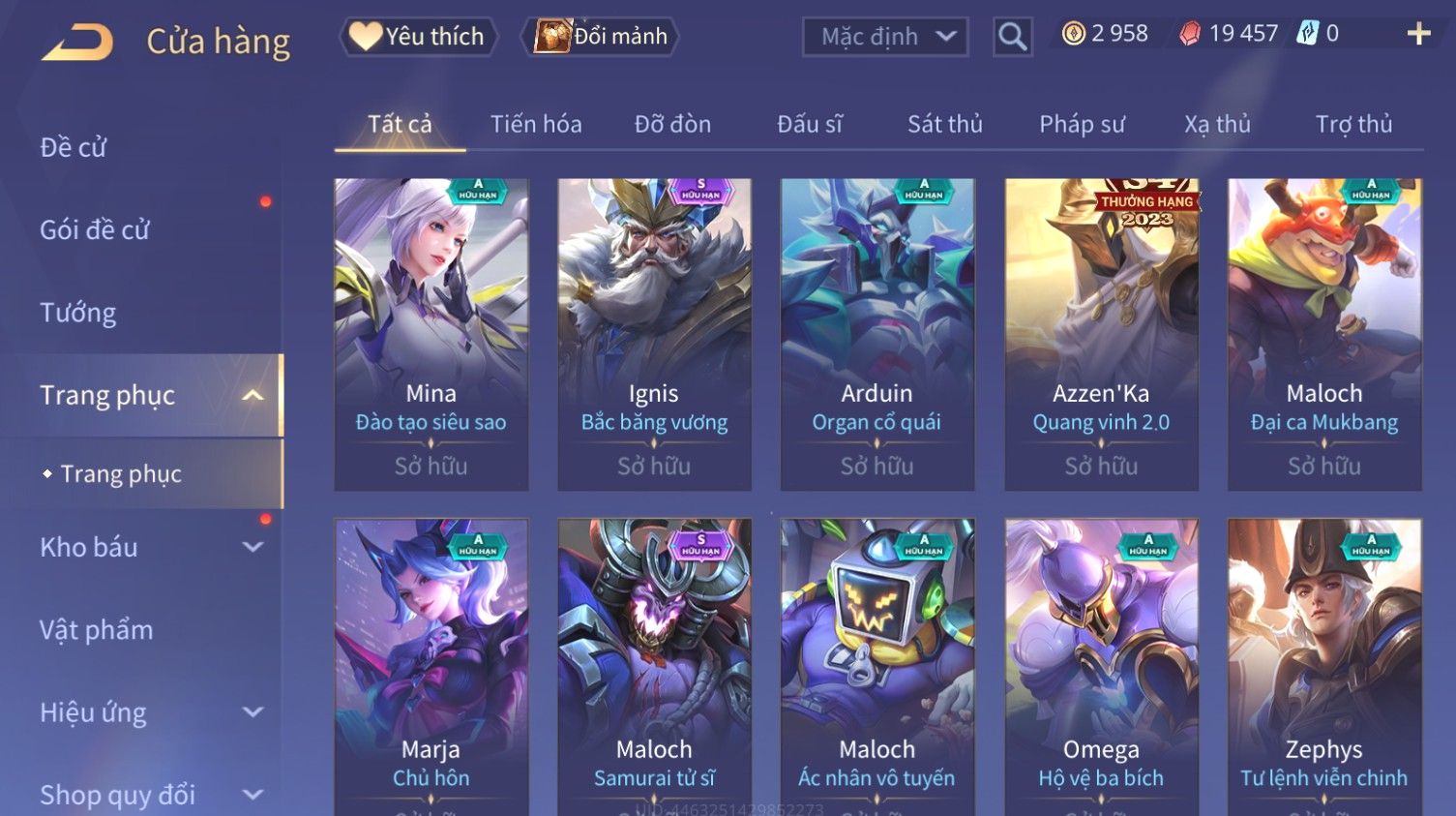Select Azzen'Ka Quang vinh 2.0 skin card
This screenshot has width=1456, height=816.
1101,334
